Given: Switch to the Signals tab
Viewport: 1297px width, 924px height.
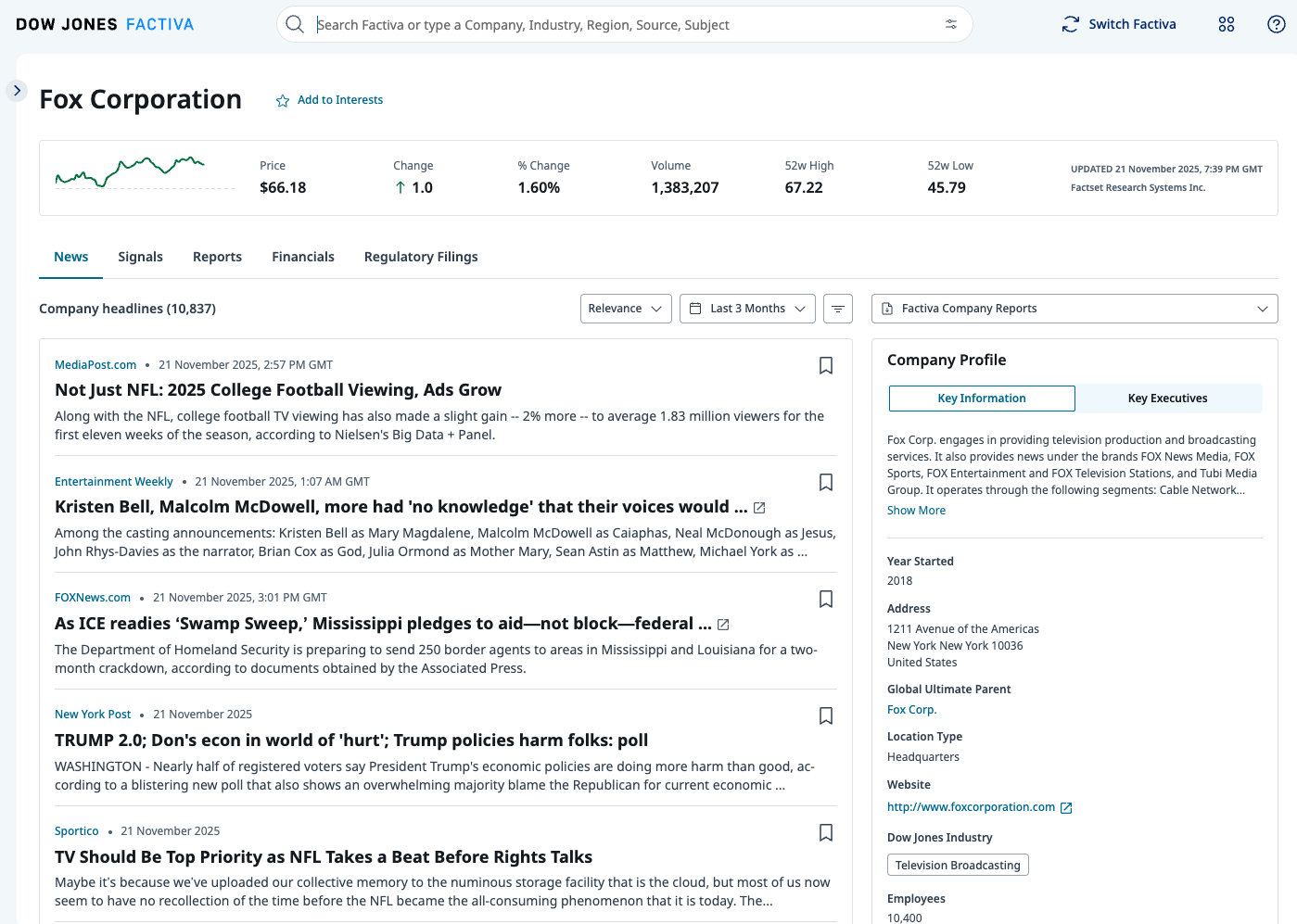Looking at the screenshot, I should 140,257.
